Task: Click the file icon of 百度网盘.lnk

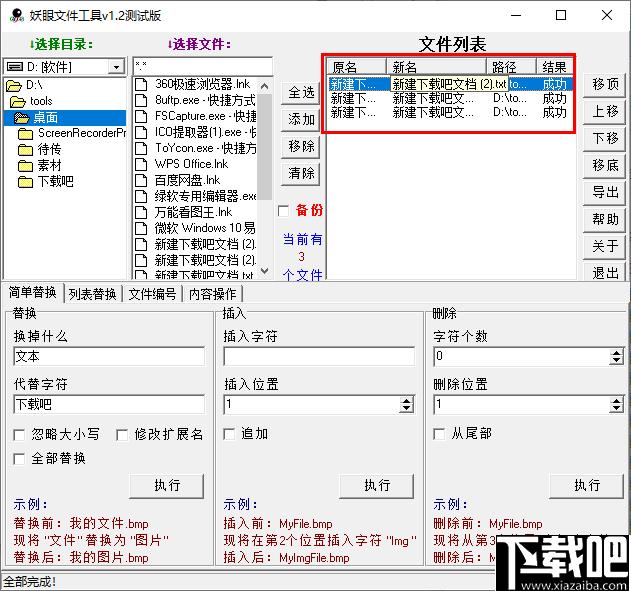Action: click(x=141, y=180)
